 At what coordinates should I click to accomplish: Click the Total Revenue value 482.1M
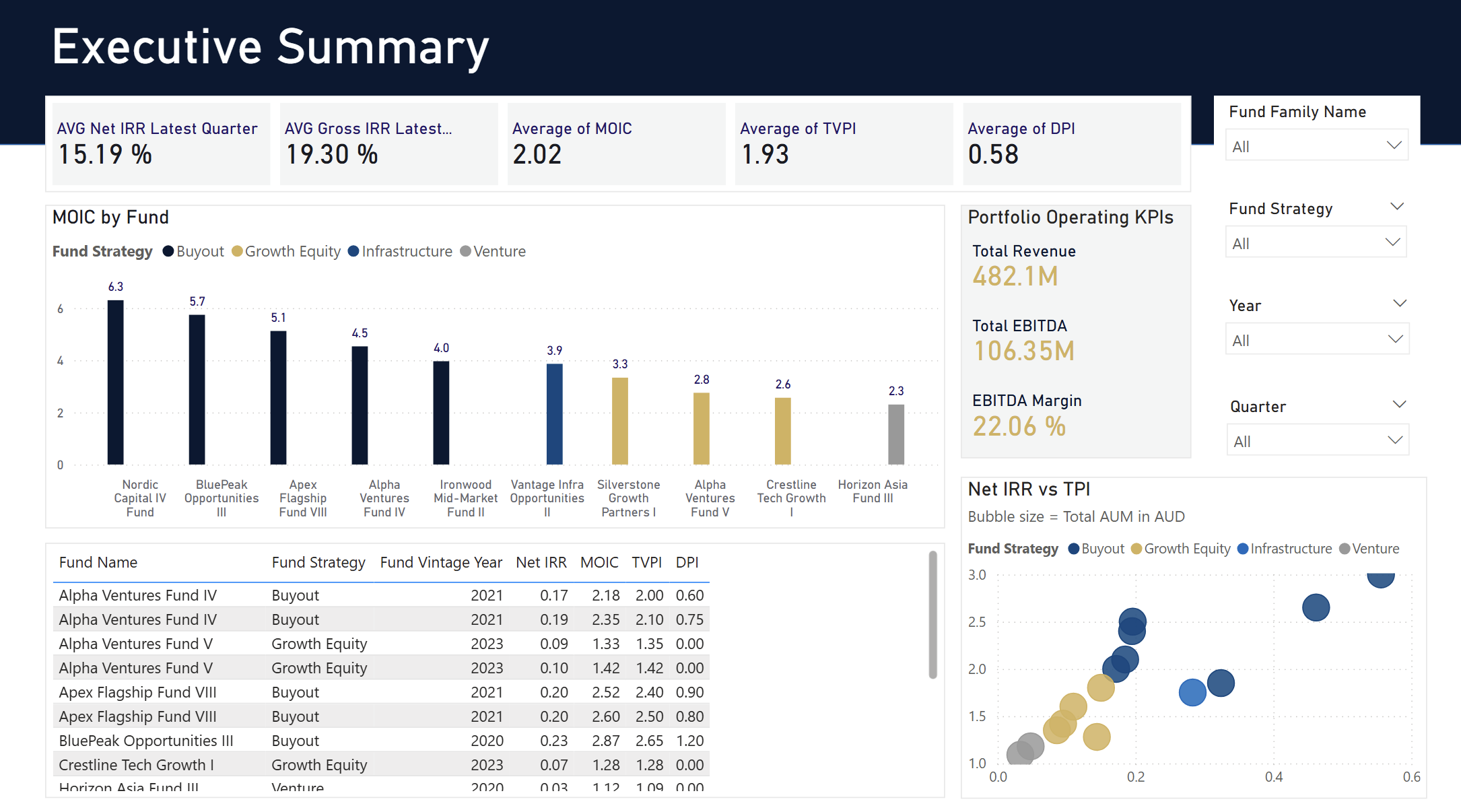(x=1015, y=277)
